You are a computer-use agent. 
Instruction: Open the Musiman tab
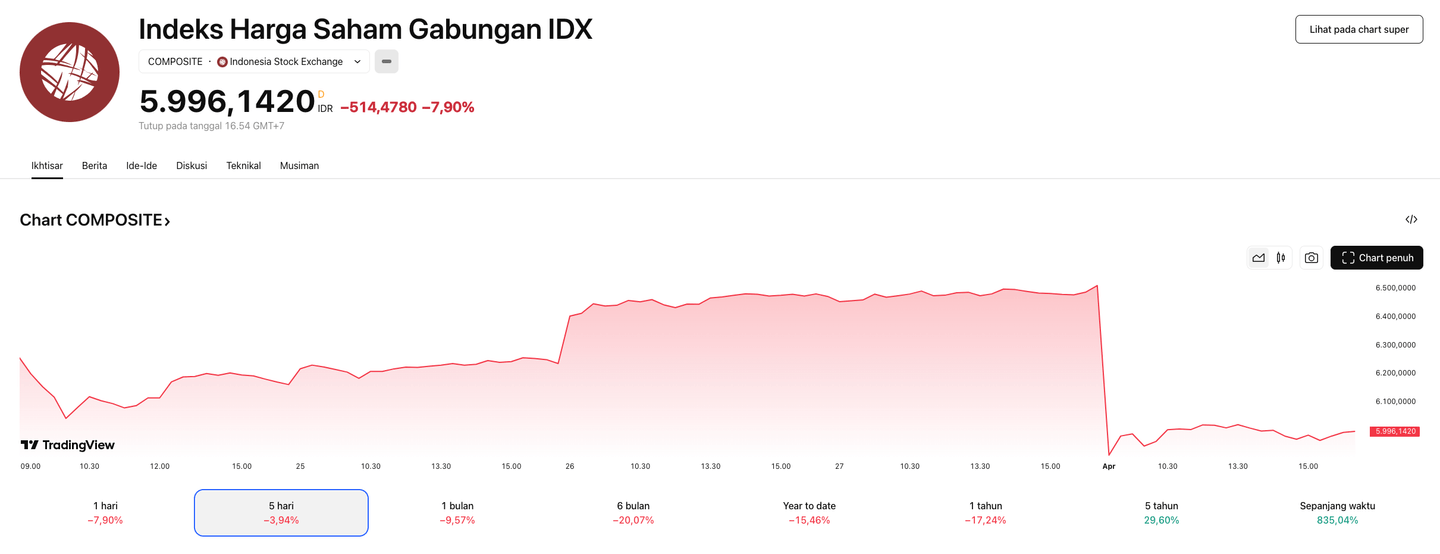coord(299,166)
